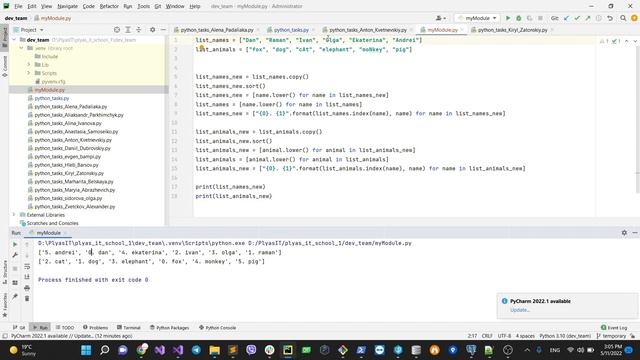Open the Event Log
This screenshot has height=360, width=640.
(x=614, y=327)
